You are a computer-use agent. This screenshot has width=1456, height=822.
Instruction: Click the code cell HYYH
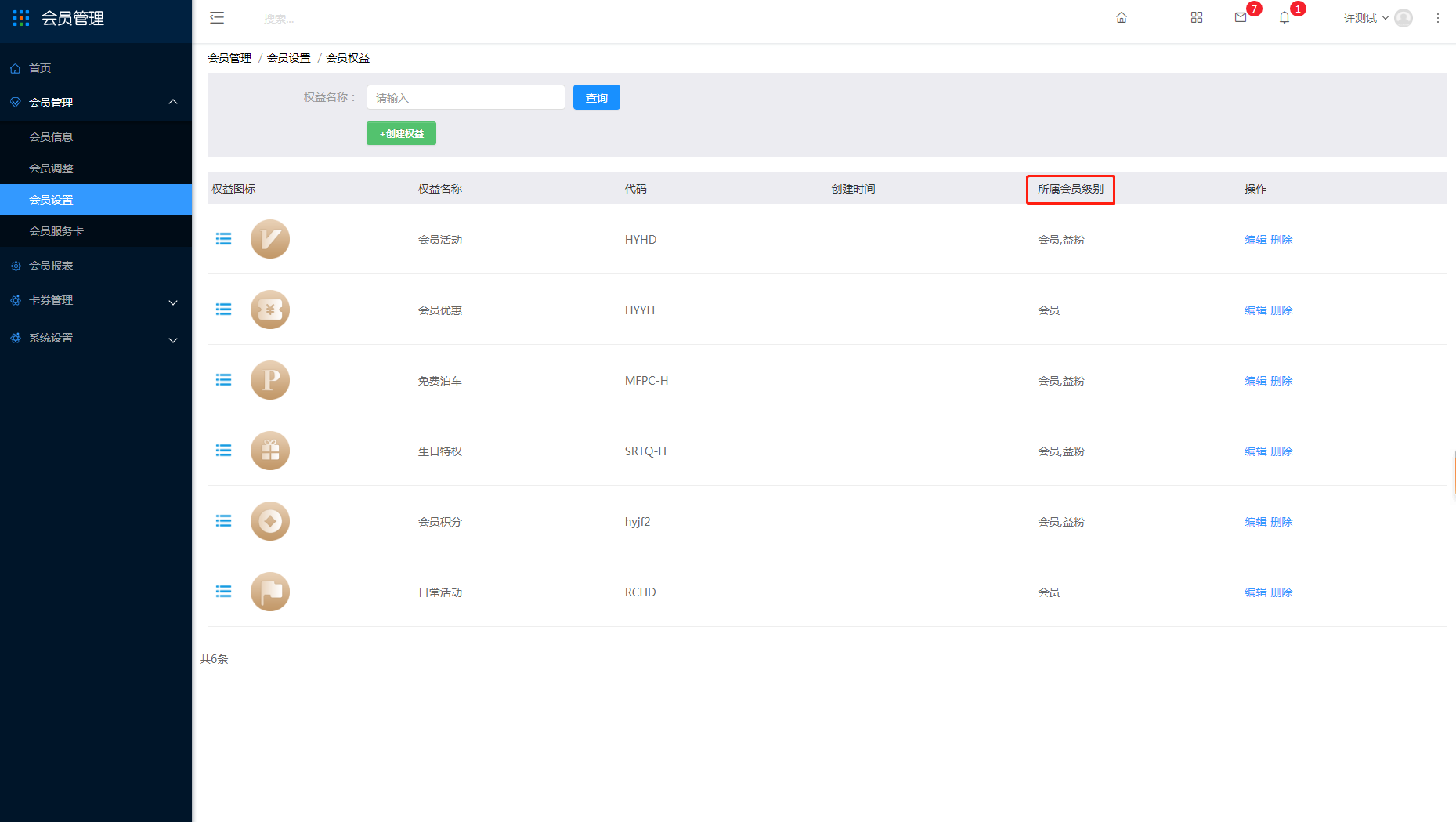(x=640, y=310)
